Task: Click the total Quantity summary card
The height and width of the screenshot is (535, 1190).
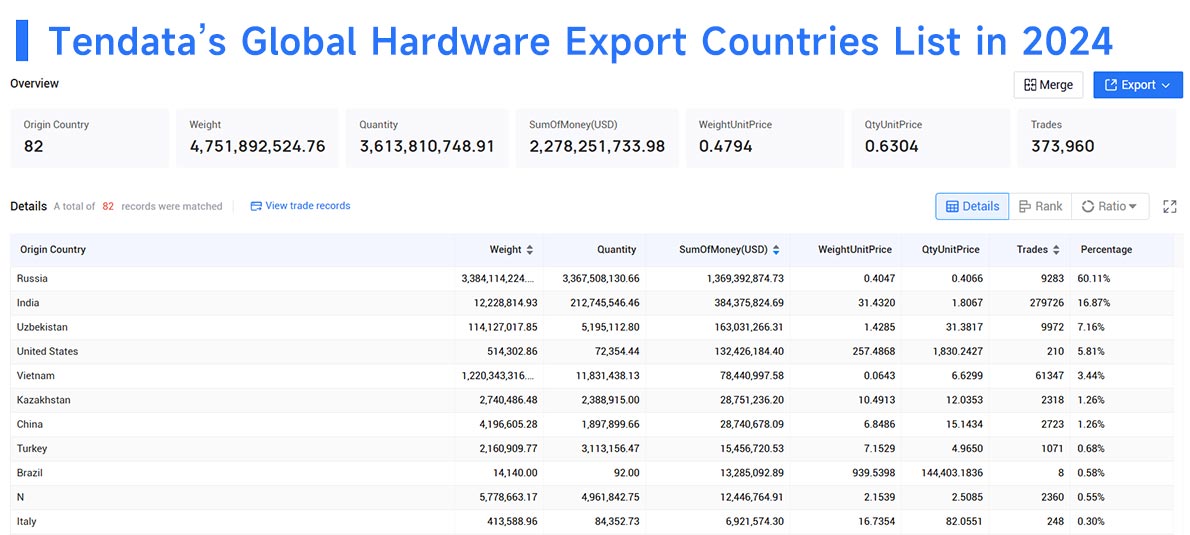Action: point(427,138)
